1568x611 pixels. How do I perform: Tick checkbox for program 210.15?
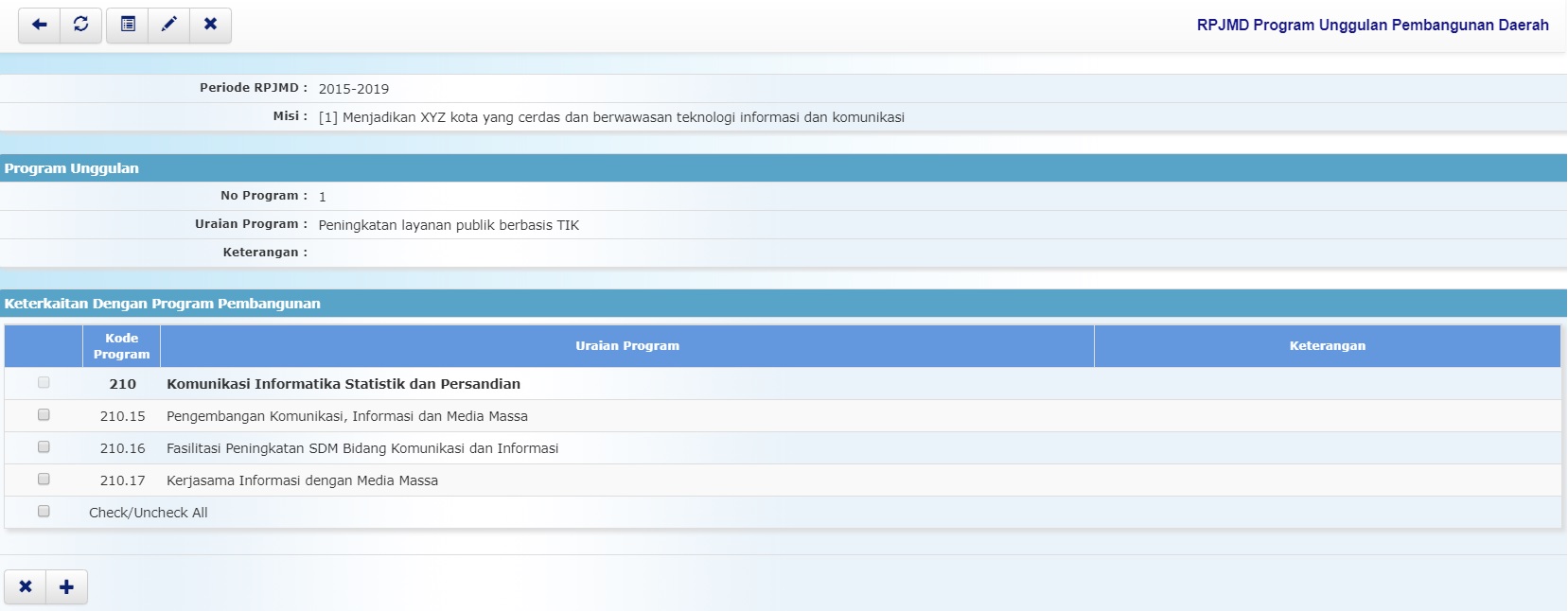[44, 415]
